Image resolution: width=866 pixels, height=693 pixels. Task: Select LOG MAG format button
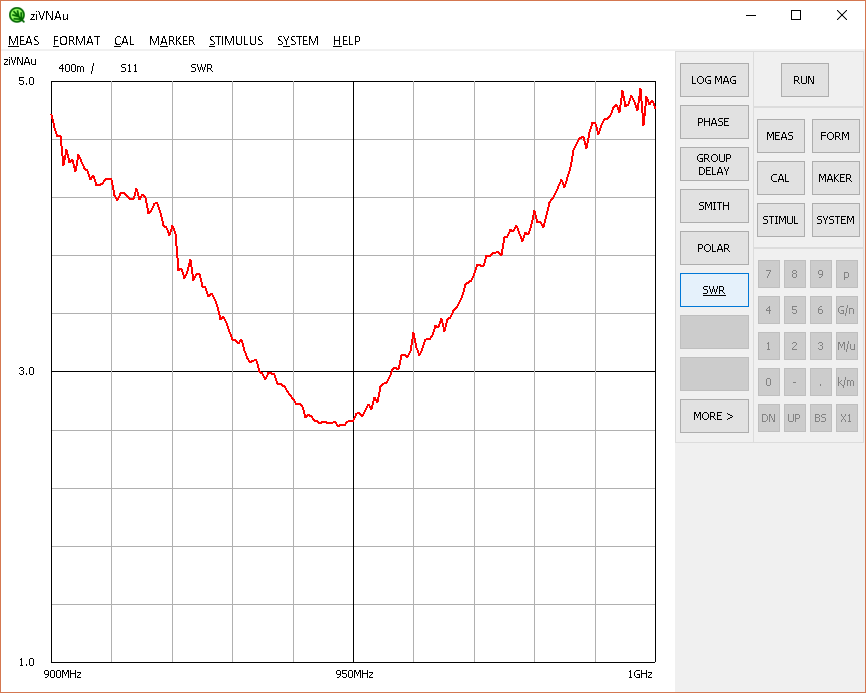coord(714,80)
